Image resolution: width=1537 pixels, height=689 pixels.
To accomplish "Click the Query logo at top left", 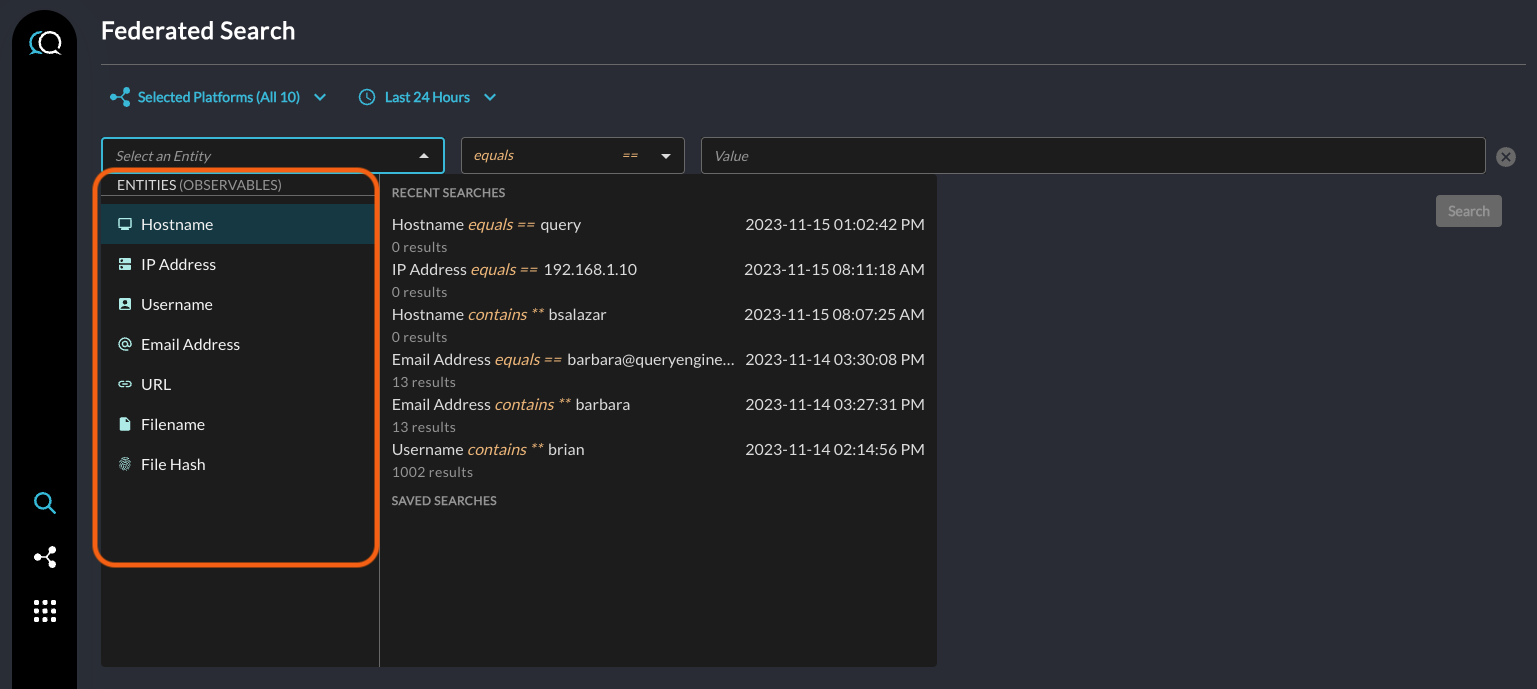I will (x=45, y=43).
